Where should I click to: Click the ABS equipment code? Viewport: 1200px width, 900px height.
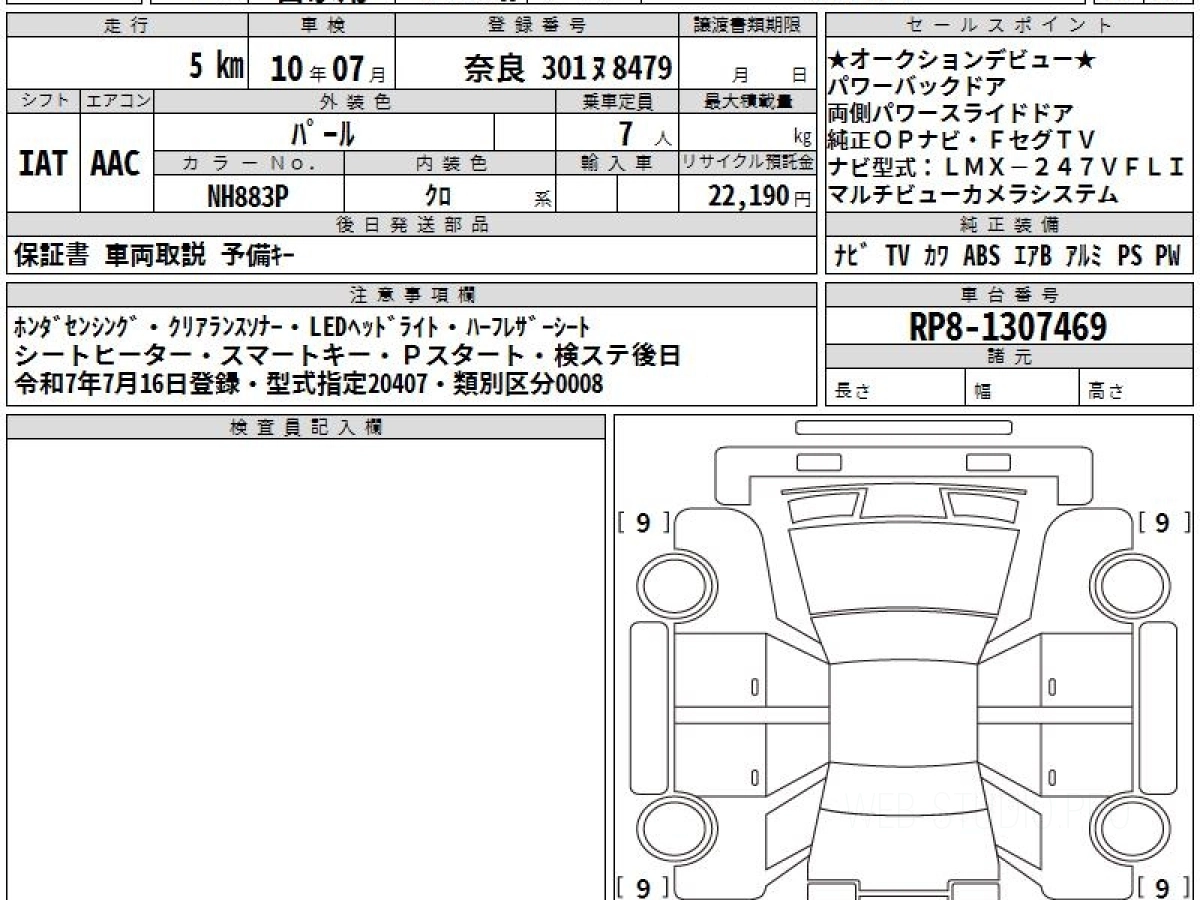(x=981, y=256)
